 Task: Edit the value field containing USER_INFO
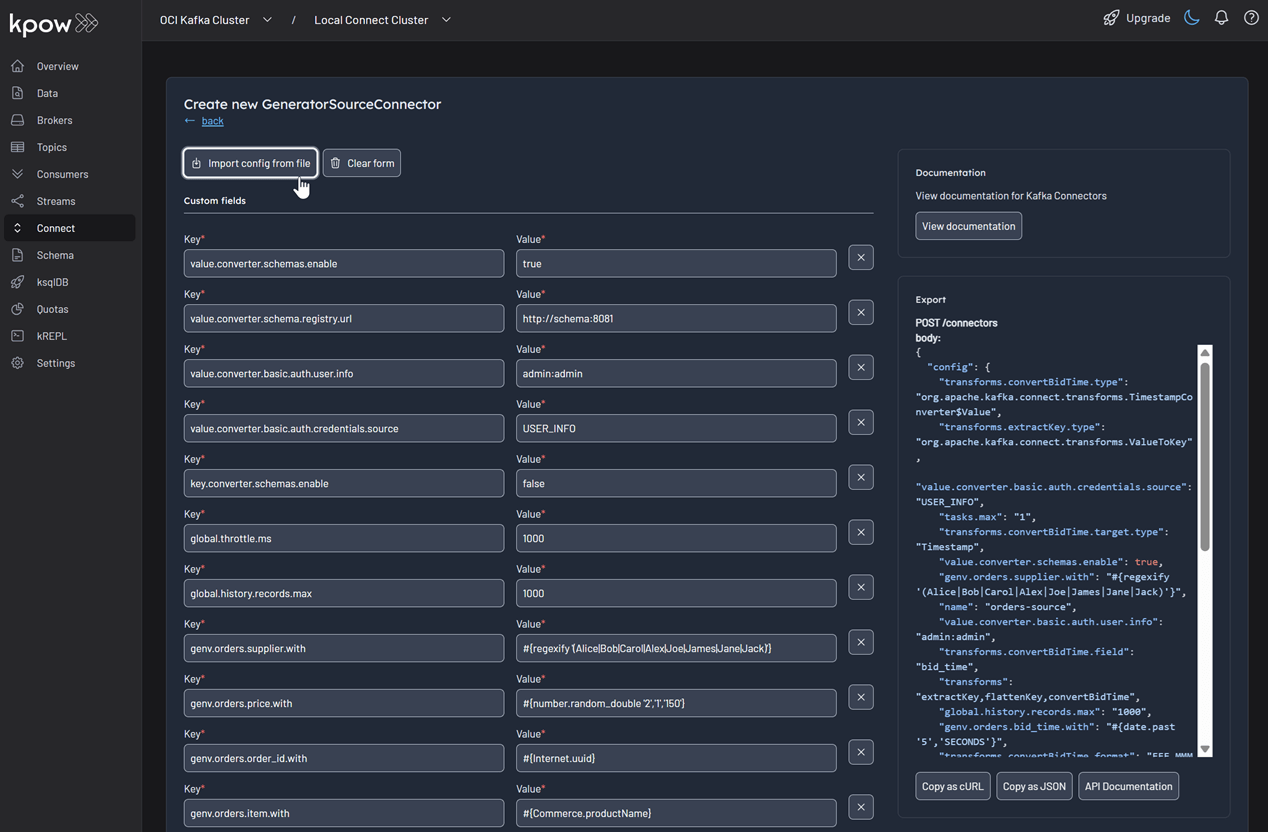pos(676,428)
